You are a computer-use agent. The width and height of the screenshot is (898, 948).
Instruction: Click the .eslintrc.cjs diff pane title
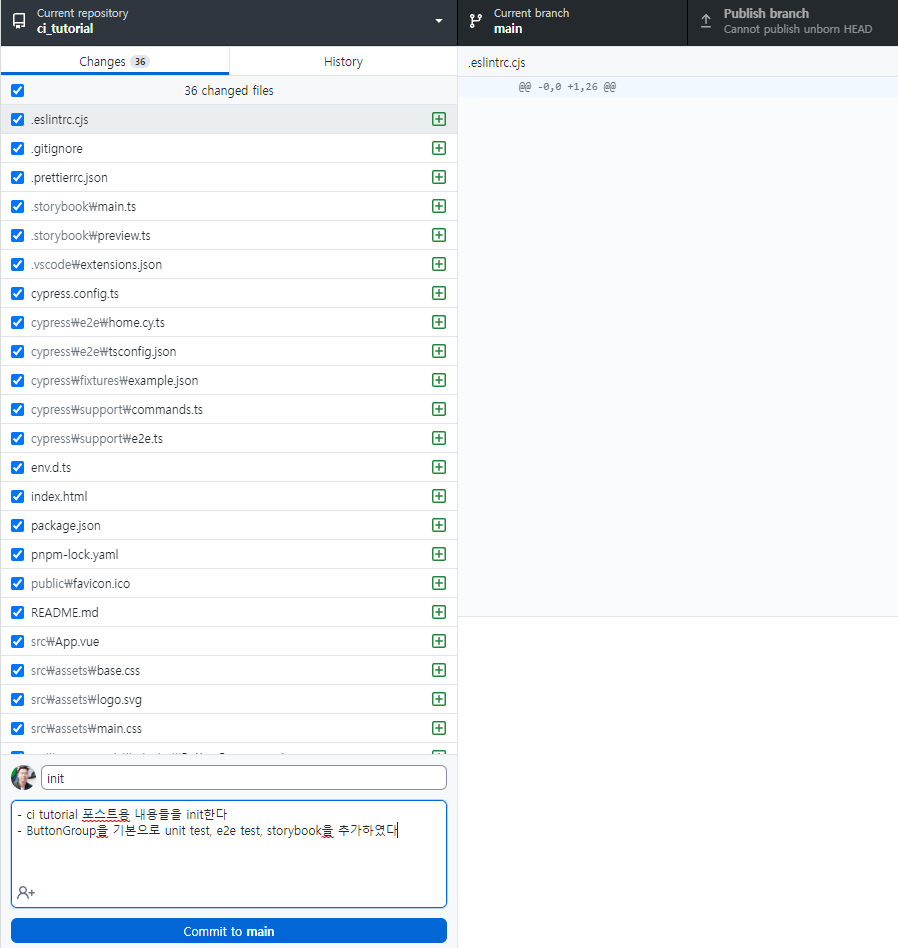click(x=497, y=62)
